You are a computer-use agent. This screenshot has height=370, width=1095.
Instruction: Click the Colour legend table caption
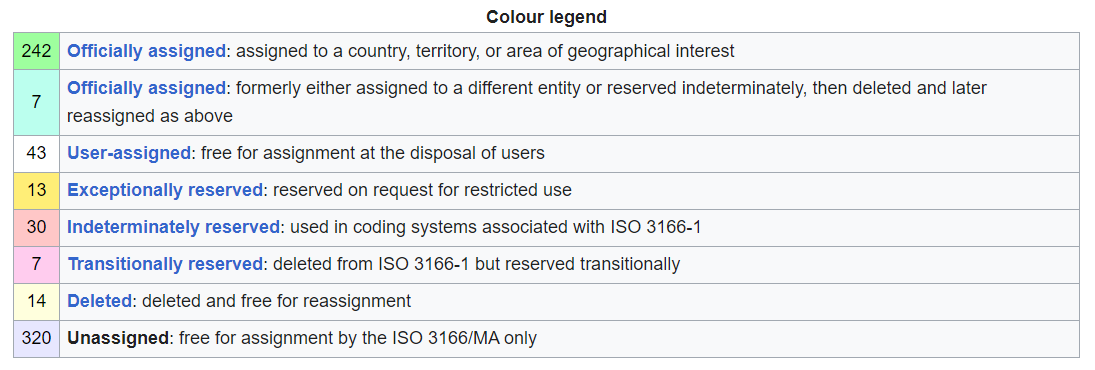click(x=547, y=17)
